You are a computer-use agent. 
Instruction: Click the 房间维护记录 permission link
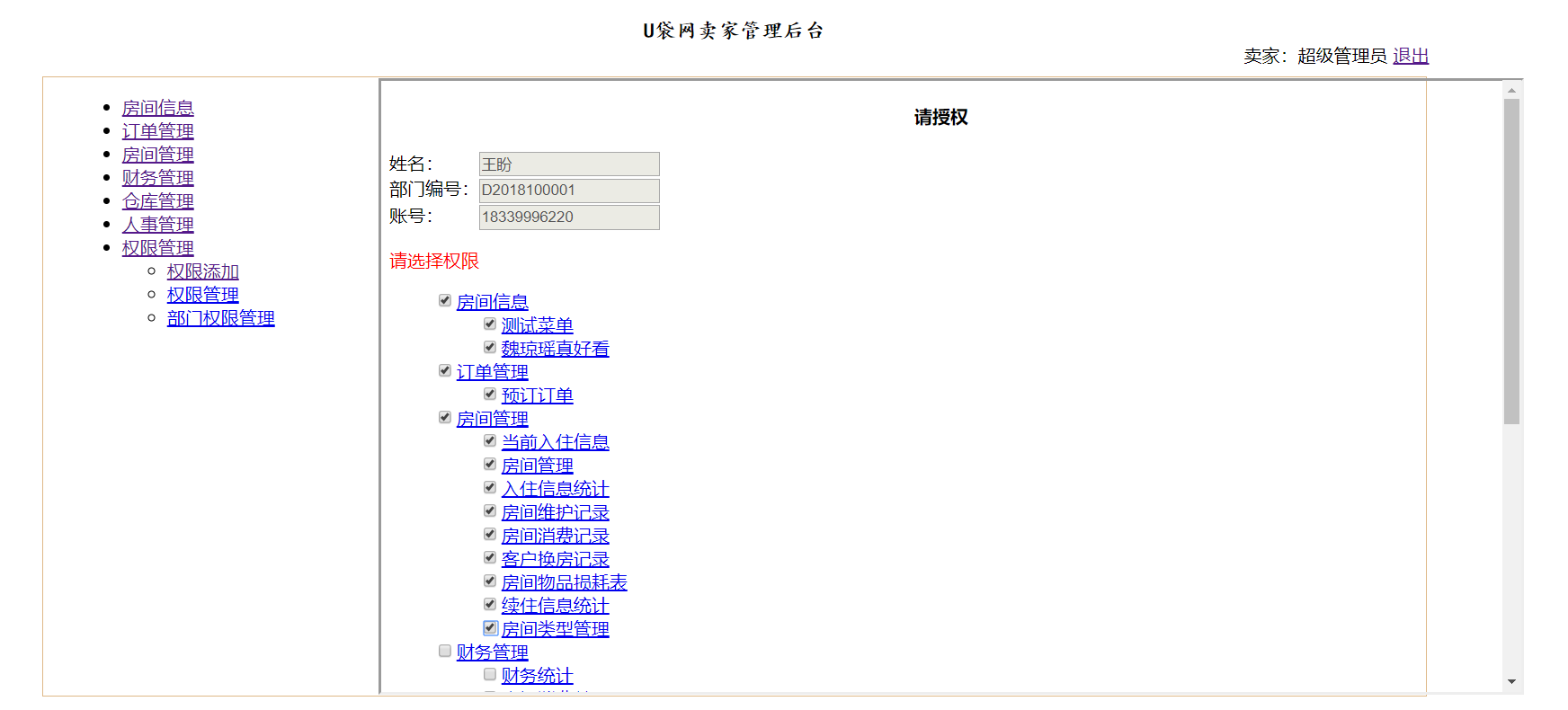pos(555,512)
